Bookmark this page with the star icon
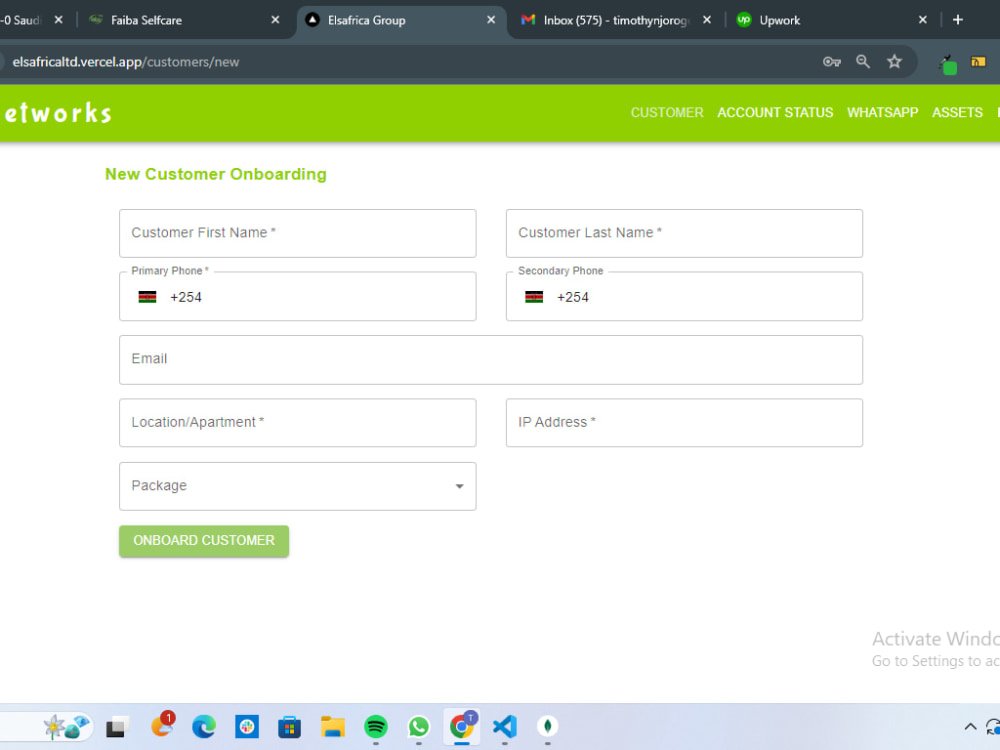This screenshot has height=750, width=1000. 894,61
